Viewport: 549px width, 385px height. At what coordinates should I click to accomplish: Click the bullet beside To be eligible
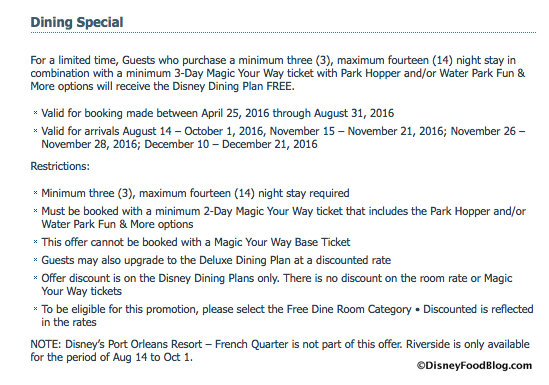35,309
